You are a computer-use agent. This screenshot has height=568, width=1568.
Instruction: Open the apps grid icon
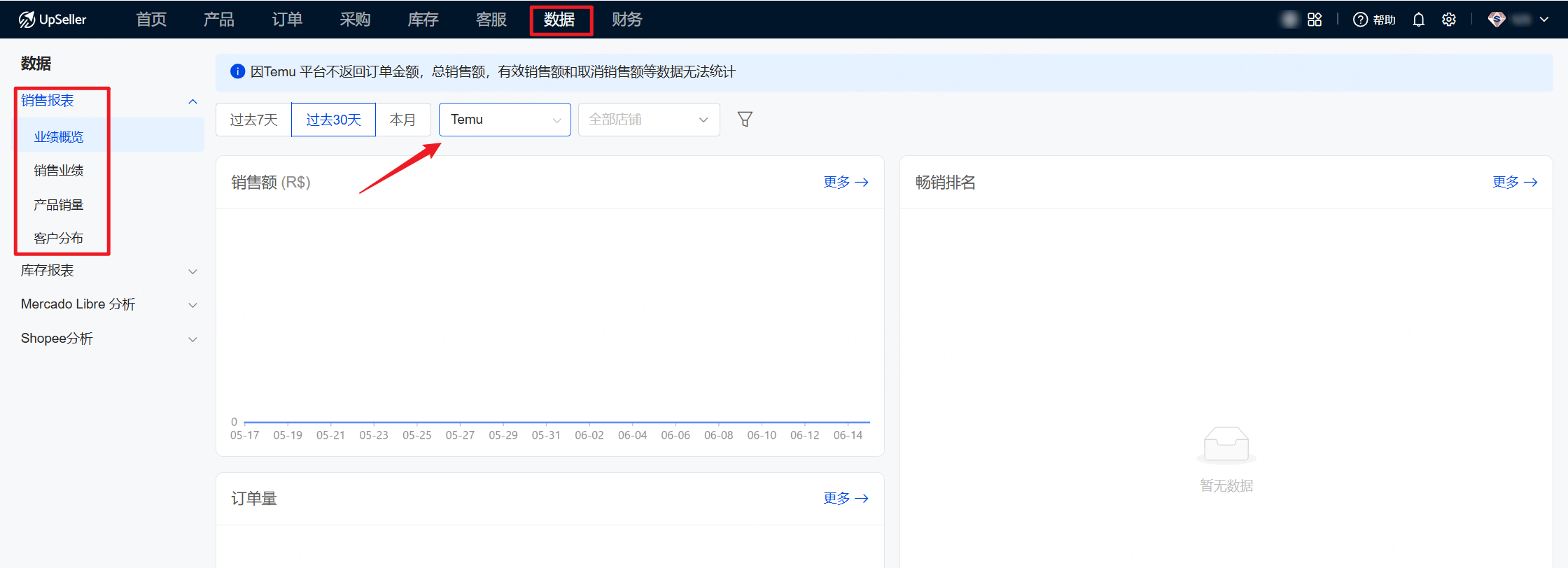pos(1315,20)
